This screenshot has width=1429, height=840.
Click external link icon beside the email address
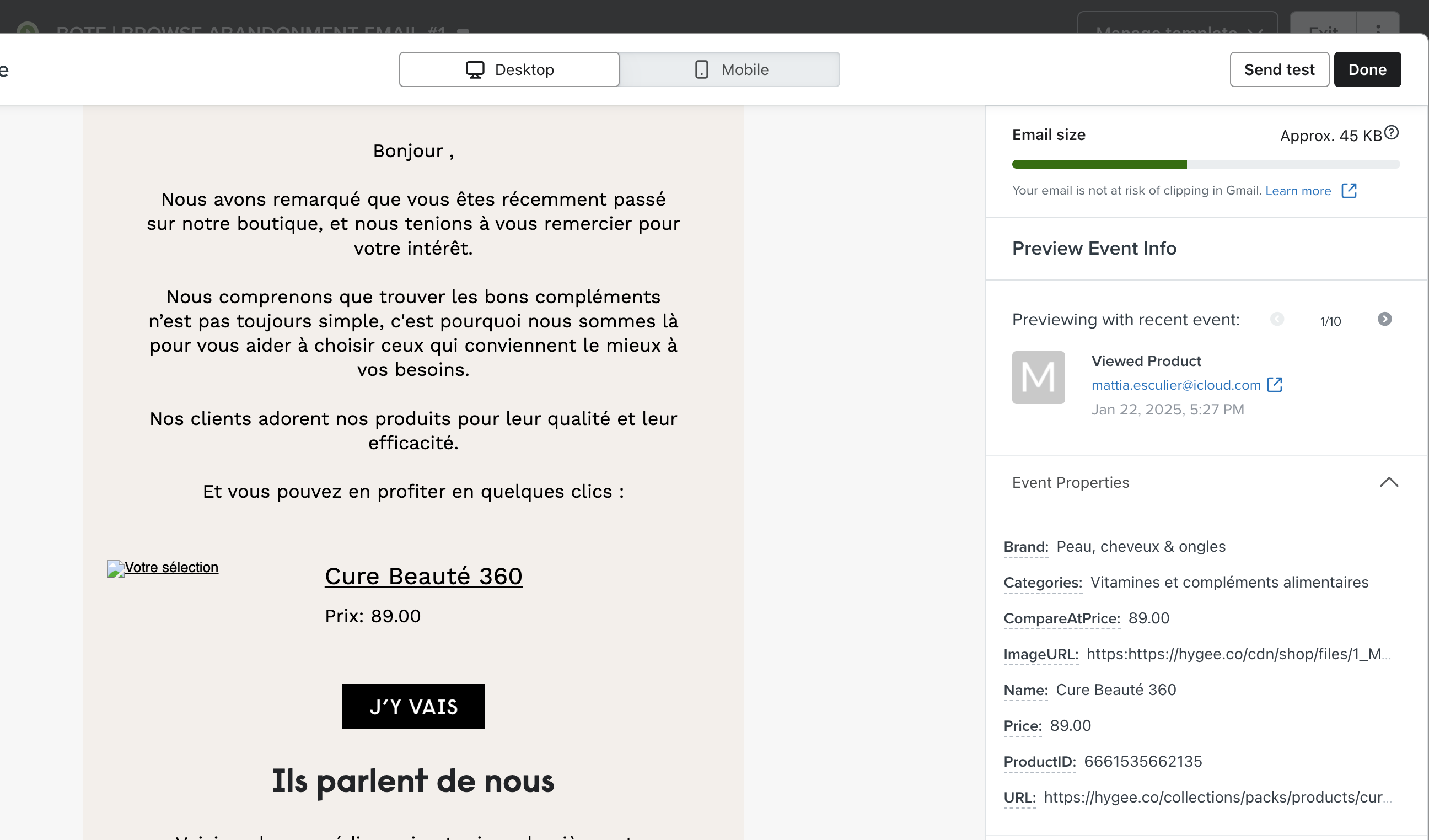[1275, 384]
